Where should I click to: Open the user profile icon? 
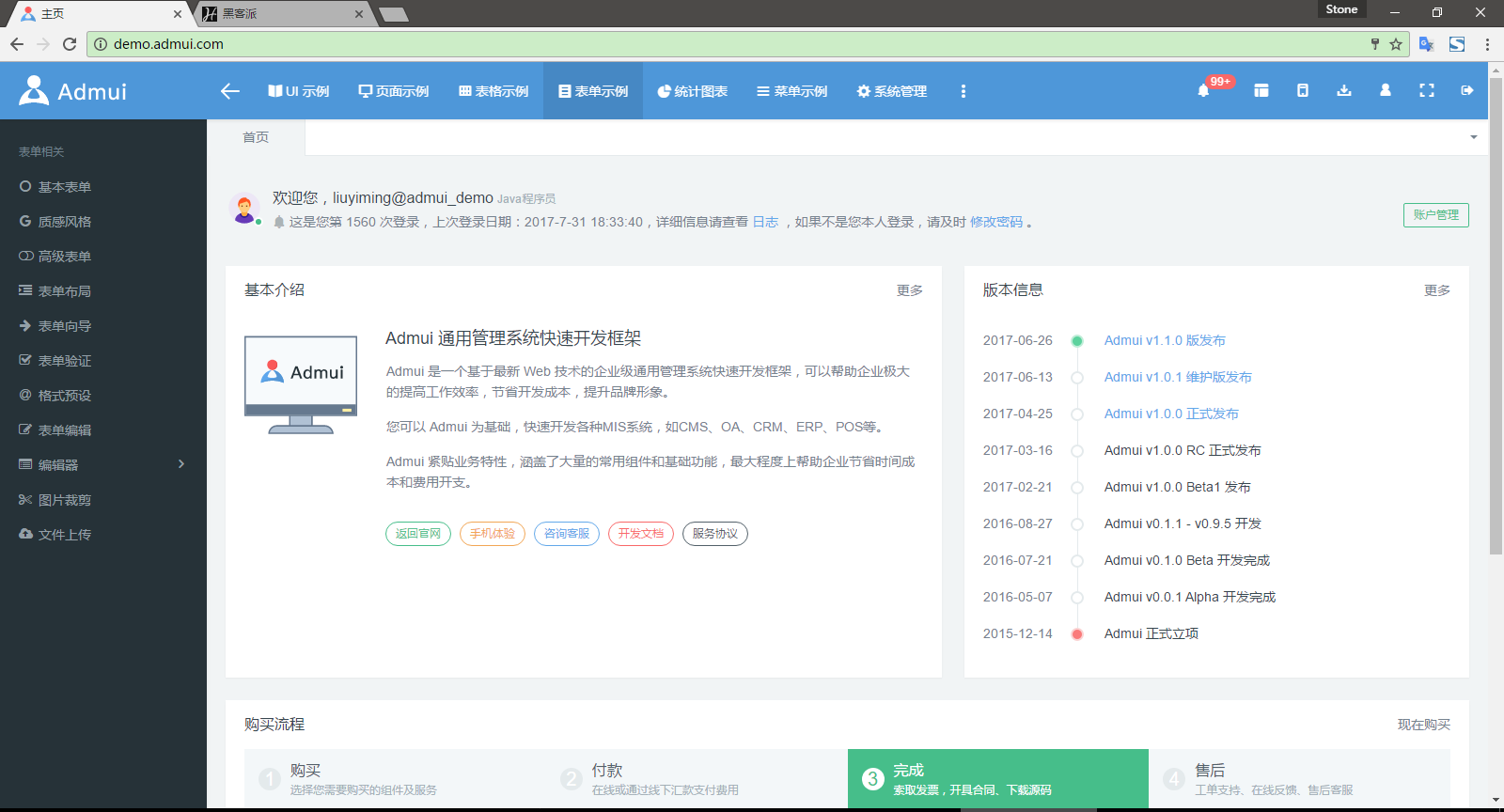(x=1386, y=90)
